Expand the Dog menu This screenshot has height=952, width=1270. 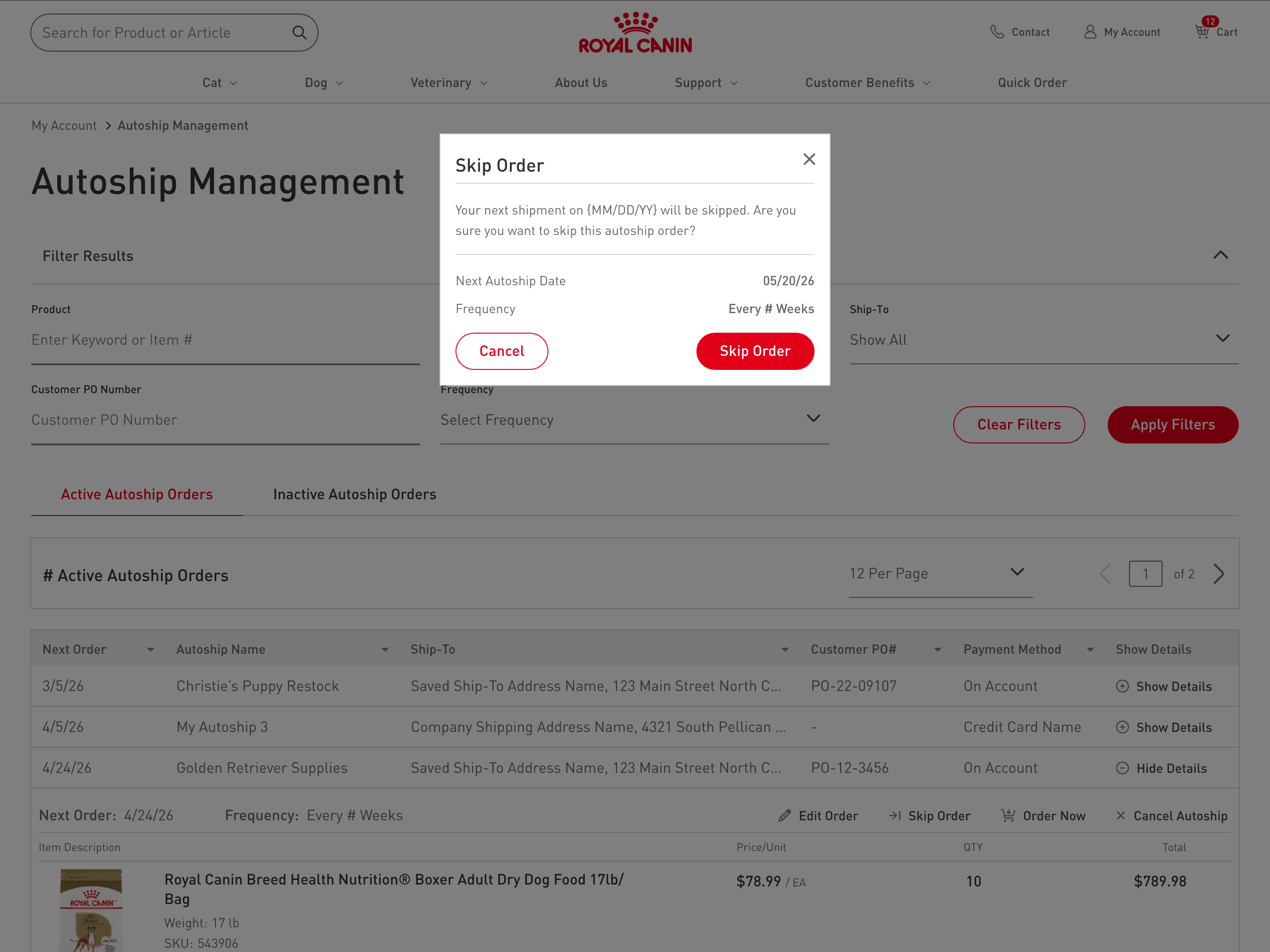pyautogui.click(x=324, y=83)
